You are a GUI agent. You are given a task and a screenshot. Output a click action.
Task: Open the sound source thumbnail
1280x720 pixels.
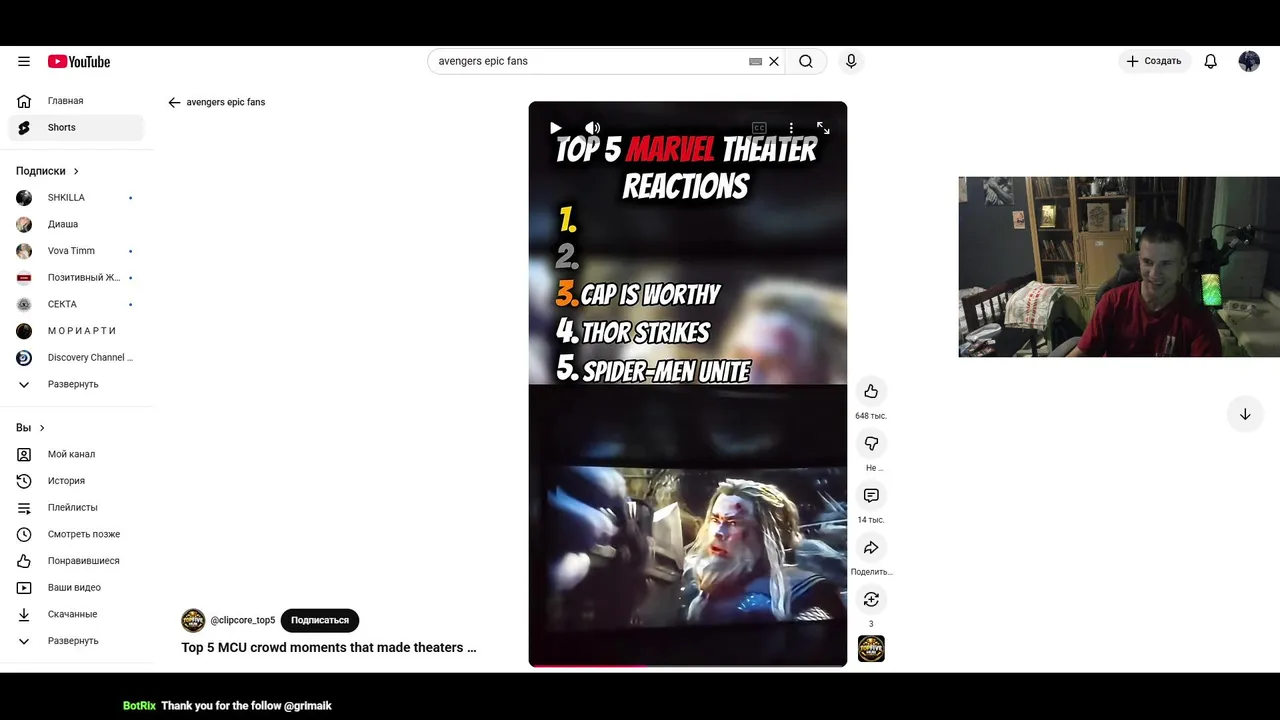pyautogui.click(x=871, y=649)
